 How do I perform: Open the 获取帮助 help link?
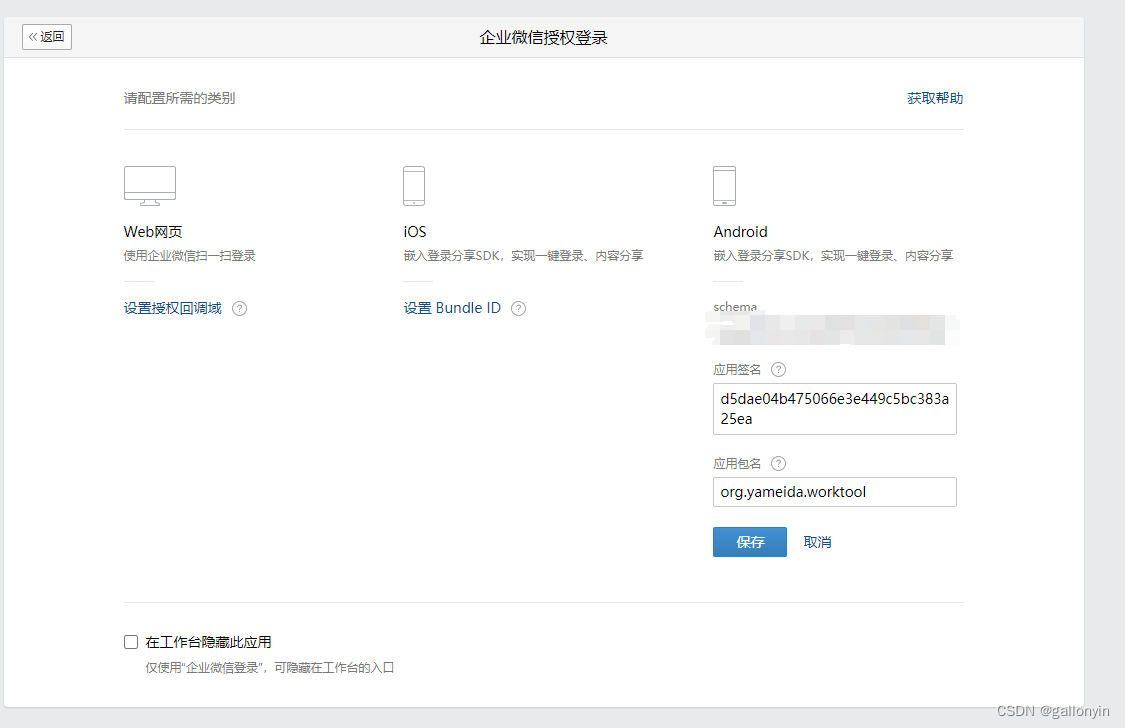click(x=935, y=98)
